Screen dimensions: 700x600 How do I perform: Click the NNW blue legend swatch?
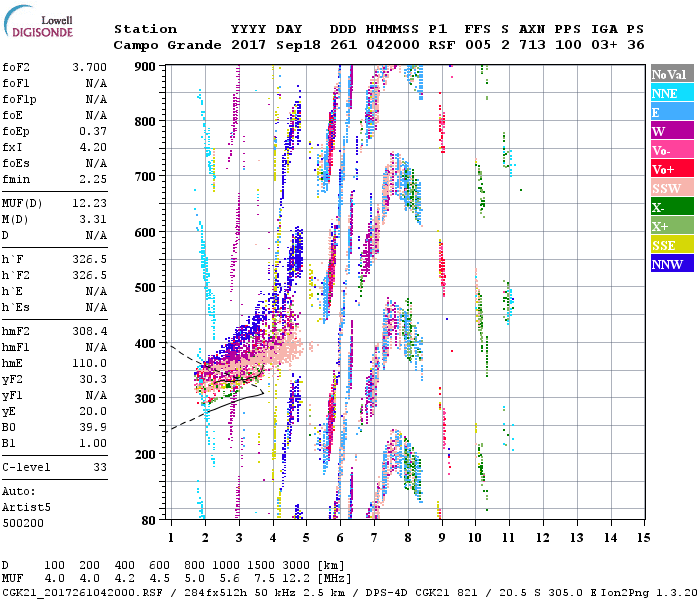(669, 264)
